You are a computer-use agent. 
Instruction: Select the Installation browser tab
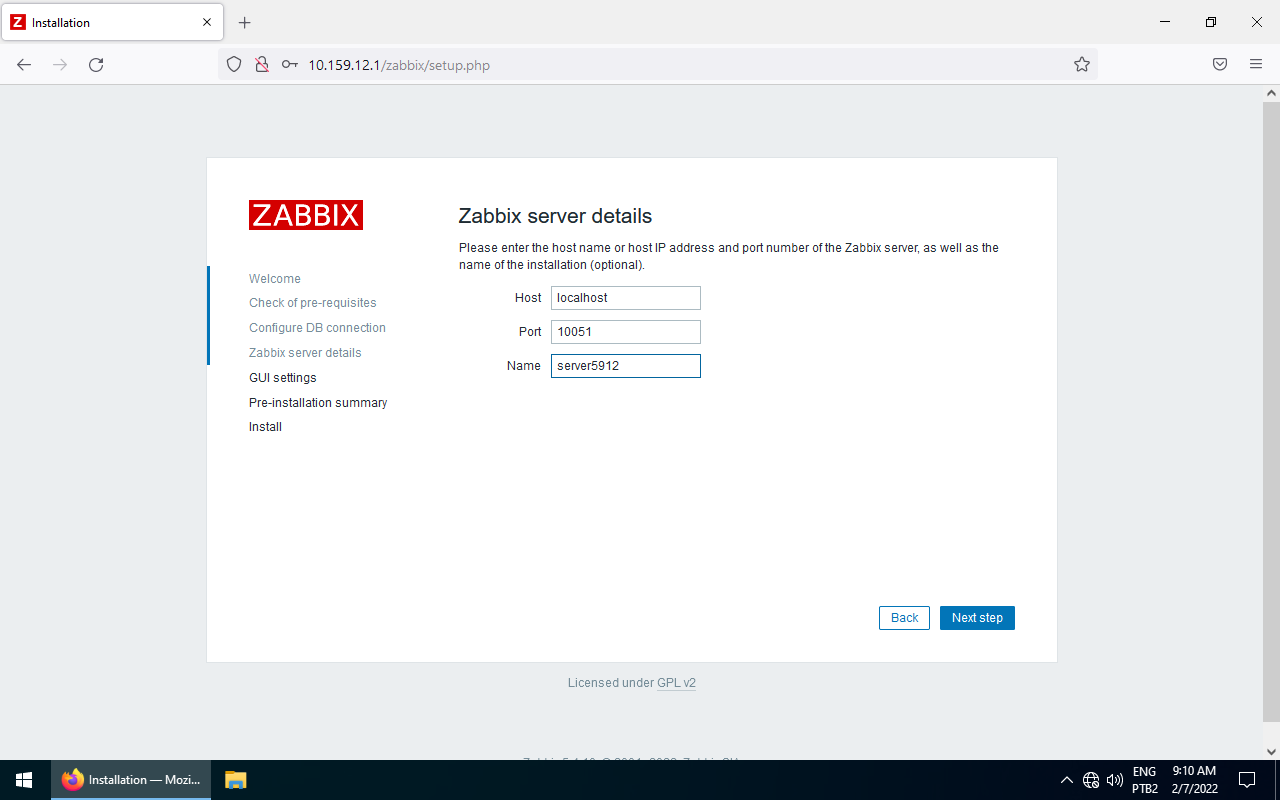100,22
